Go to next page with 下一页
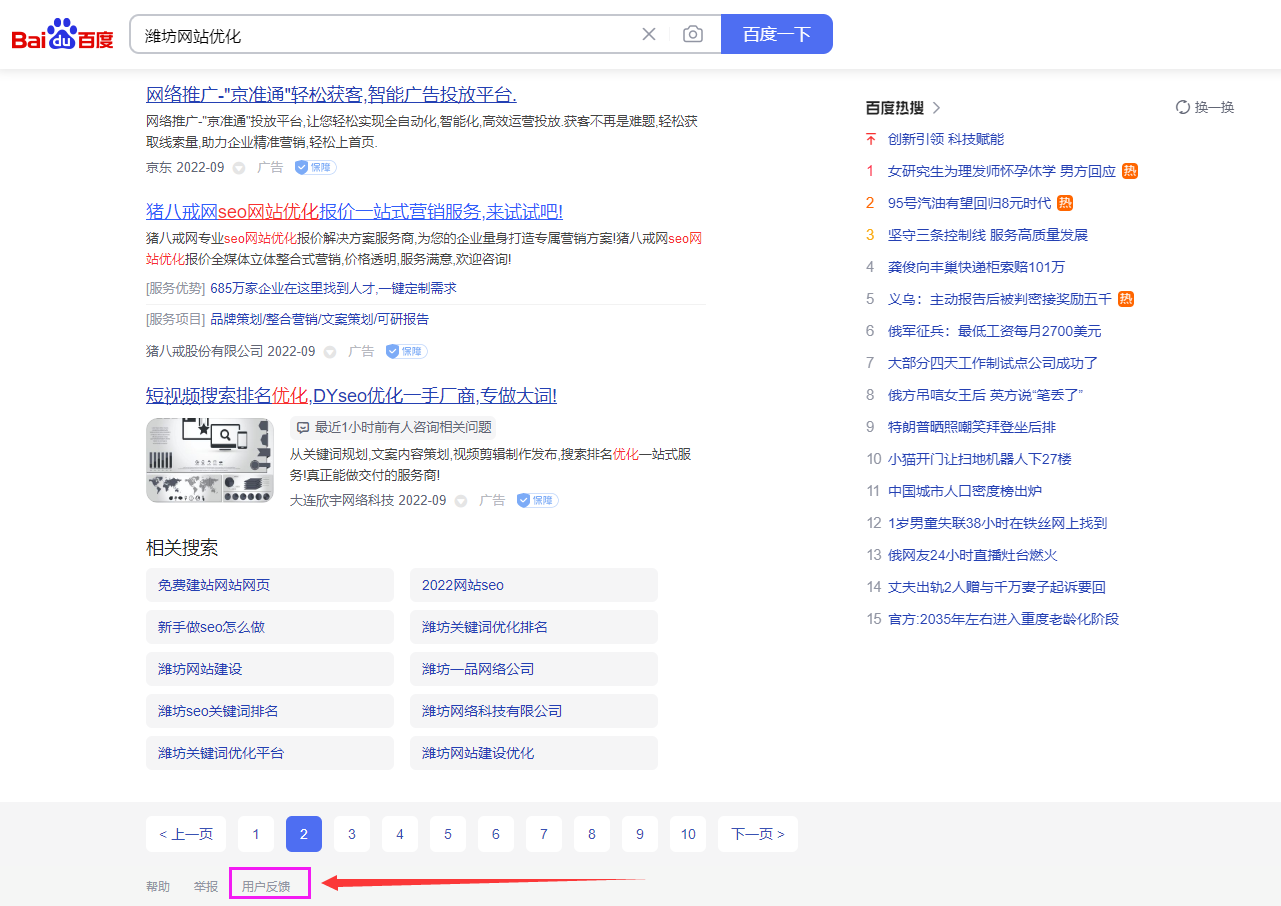This screenshot has width=1281, height=906. point(758,834)
